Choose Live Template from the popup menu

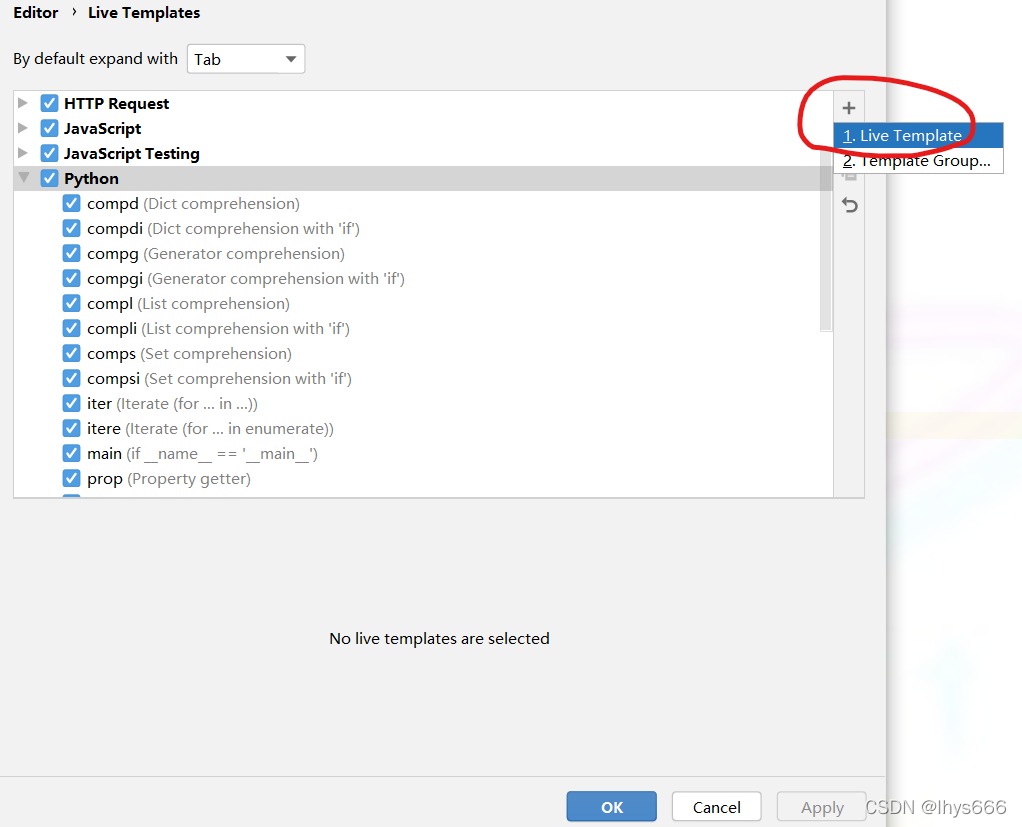click(918, 136)
